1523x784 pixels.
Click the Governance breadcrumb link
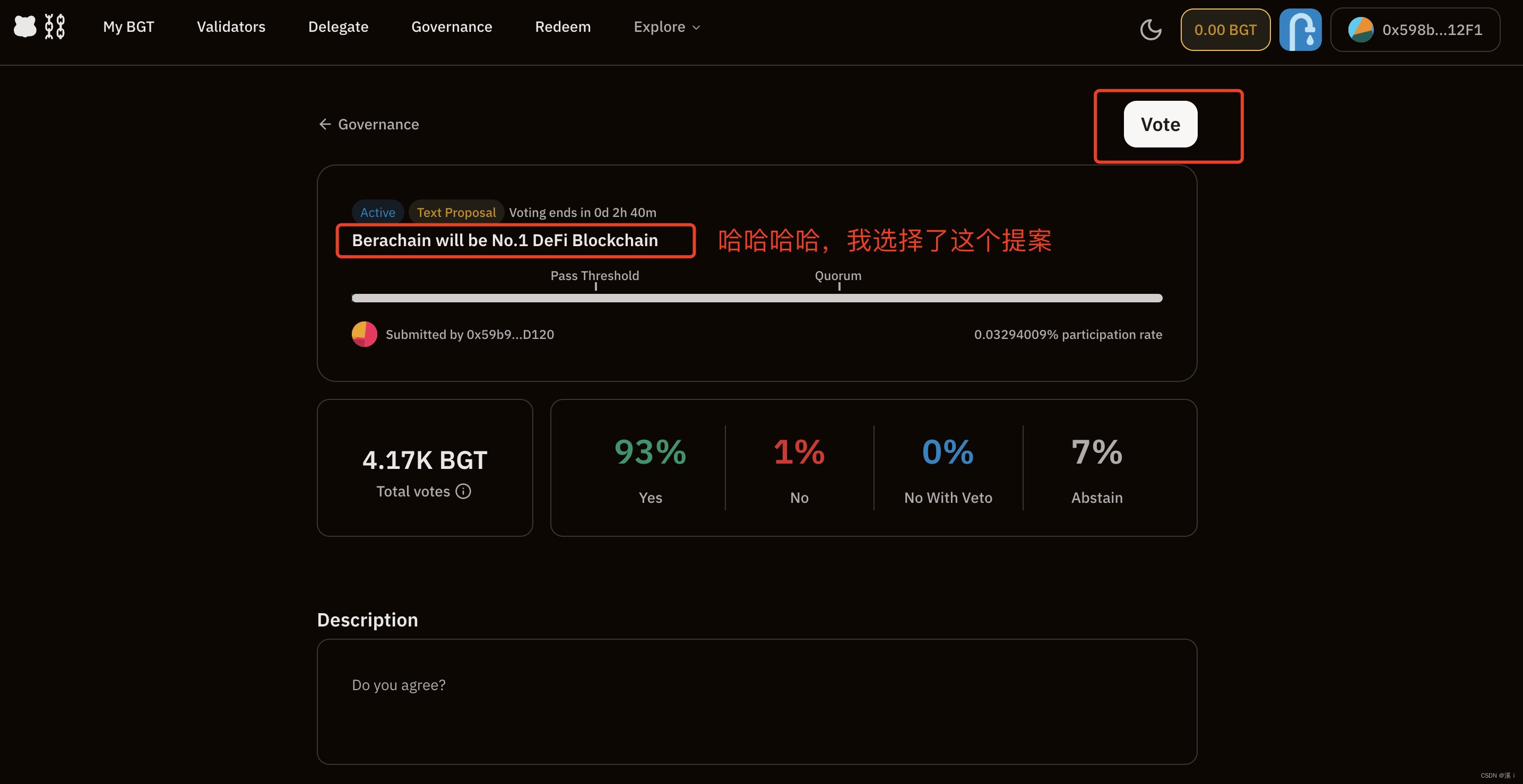click(x=378, y=124)
